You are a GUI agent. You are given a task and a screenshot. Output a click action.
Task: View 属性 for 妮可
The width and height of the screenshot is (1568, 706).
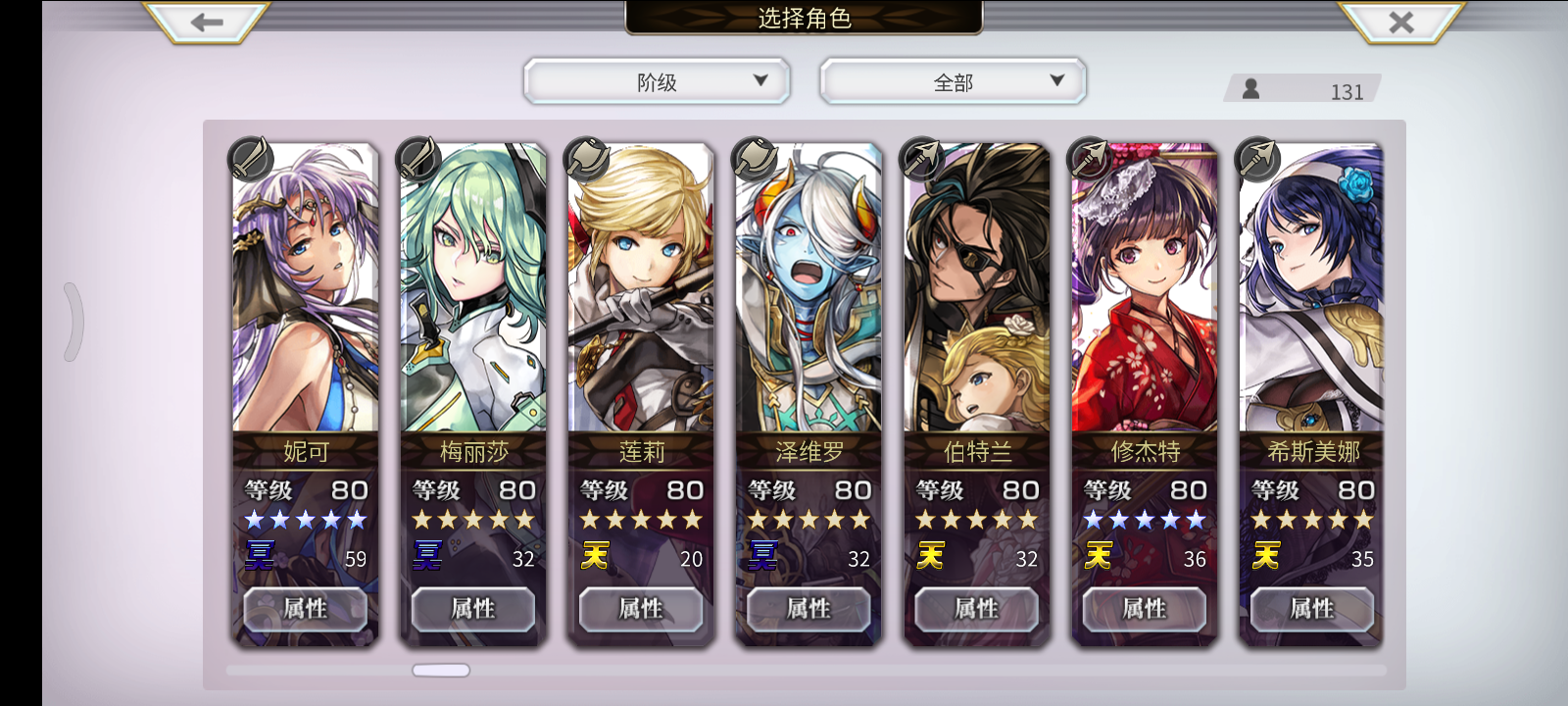click(305, 609)
